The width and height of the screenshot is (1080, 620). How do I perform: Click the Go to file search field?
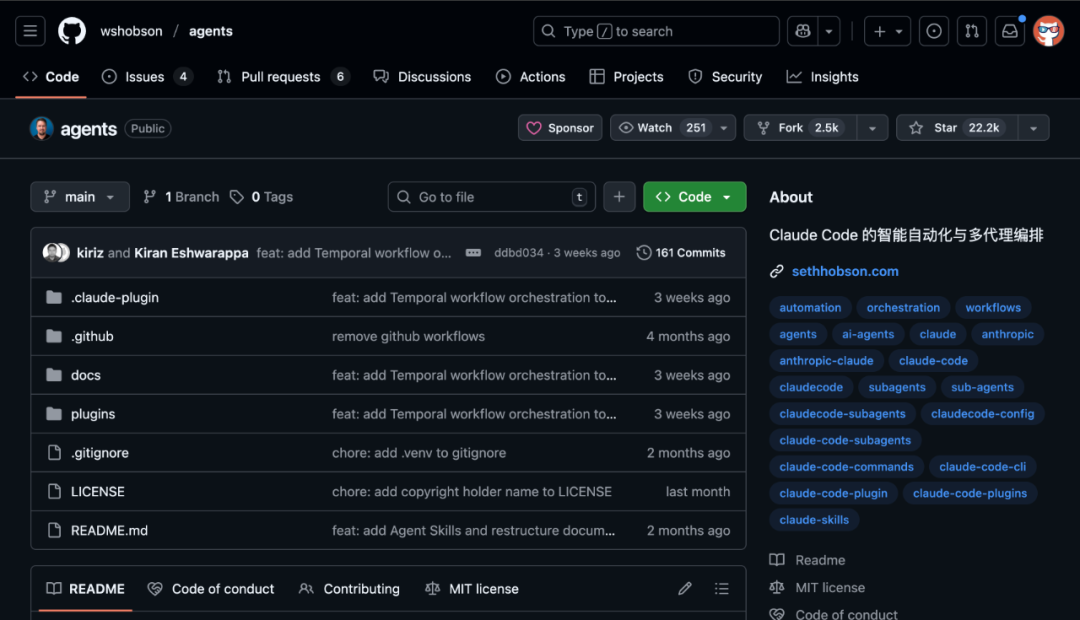(490, 197)
